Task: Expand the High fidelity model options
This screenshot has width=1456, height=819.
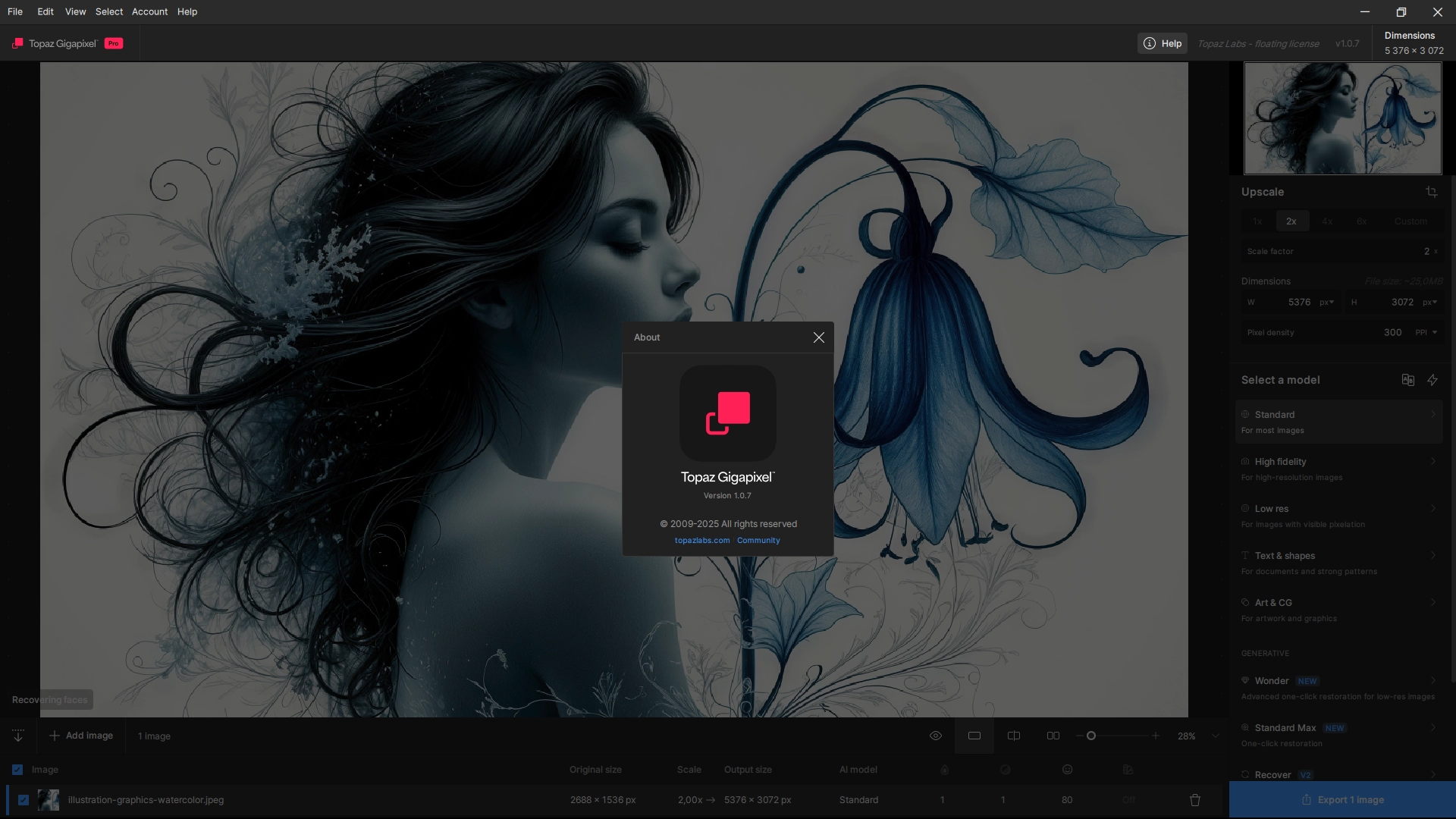Action: tap(1432, 462)
